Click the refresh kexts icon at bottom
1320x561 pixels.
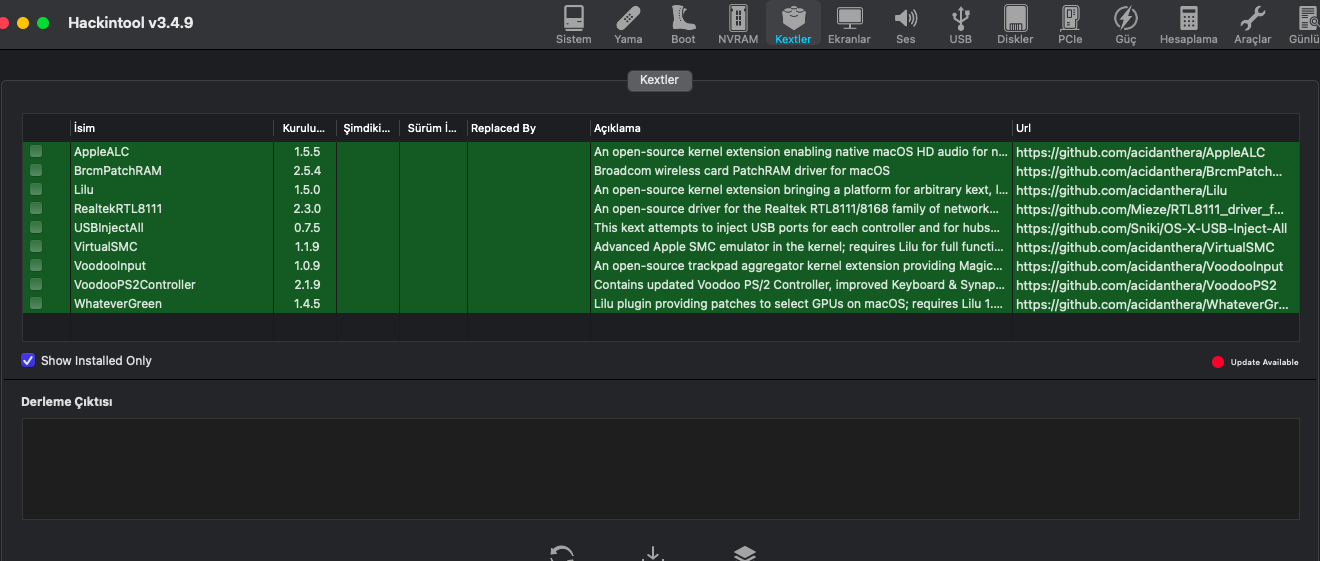562,553
